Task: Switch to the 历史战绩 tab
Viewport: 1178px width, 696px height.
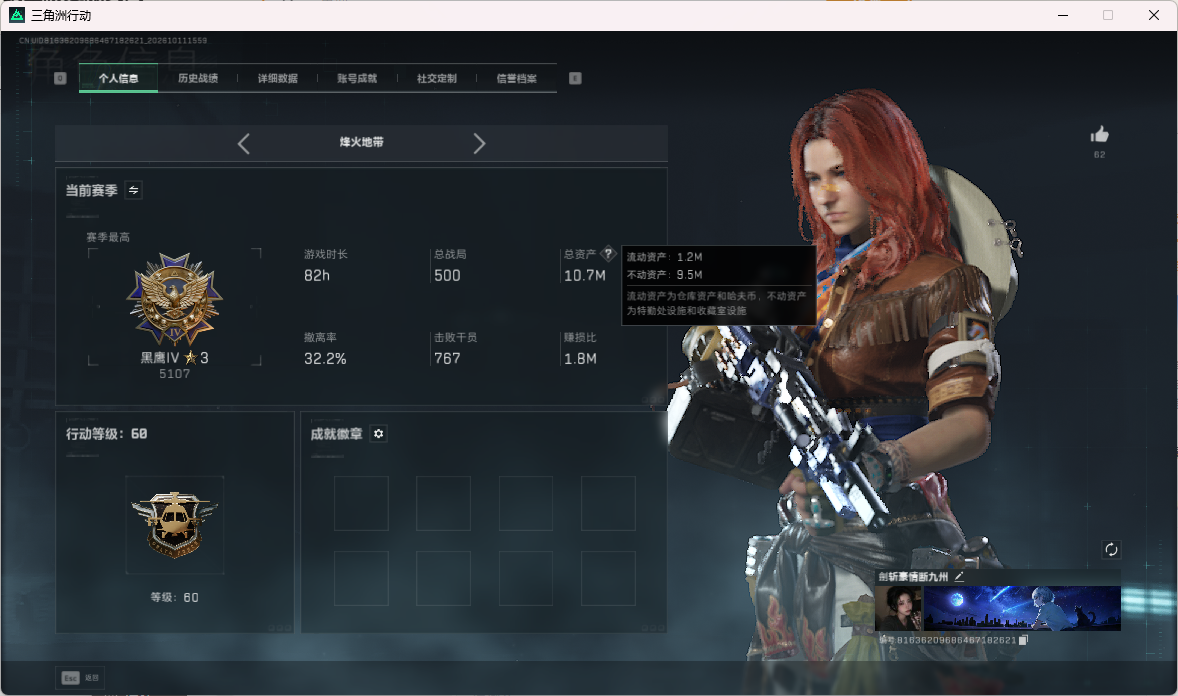Action: tap(198, 78)
